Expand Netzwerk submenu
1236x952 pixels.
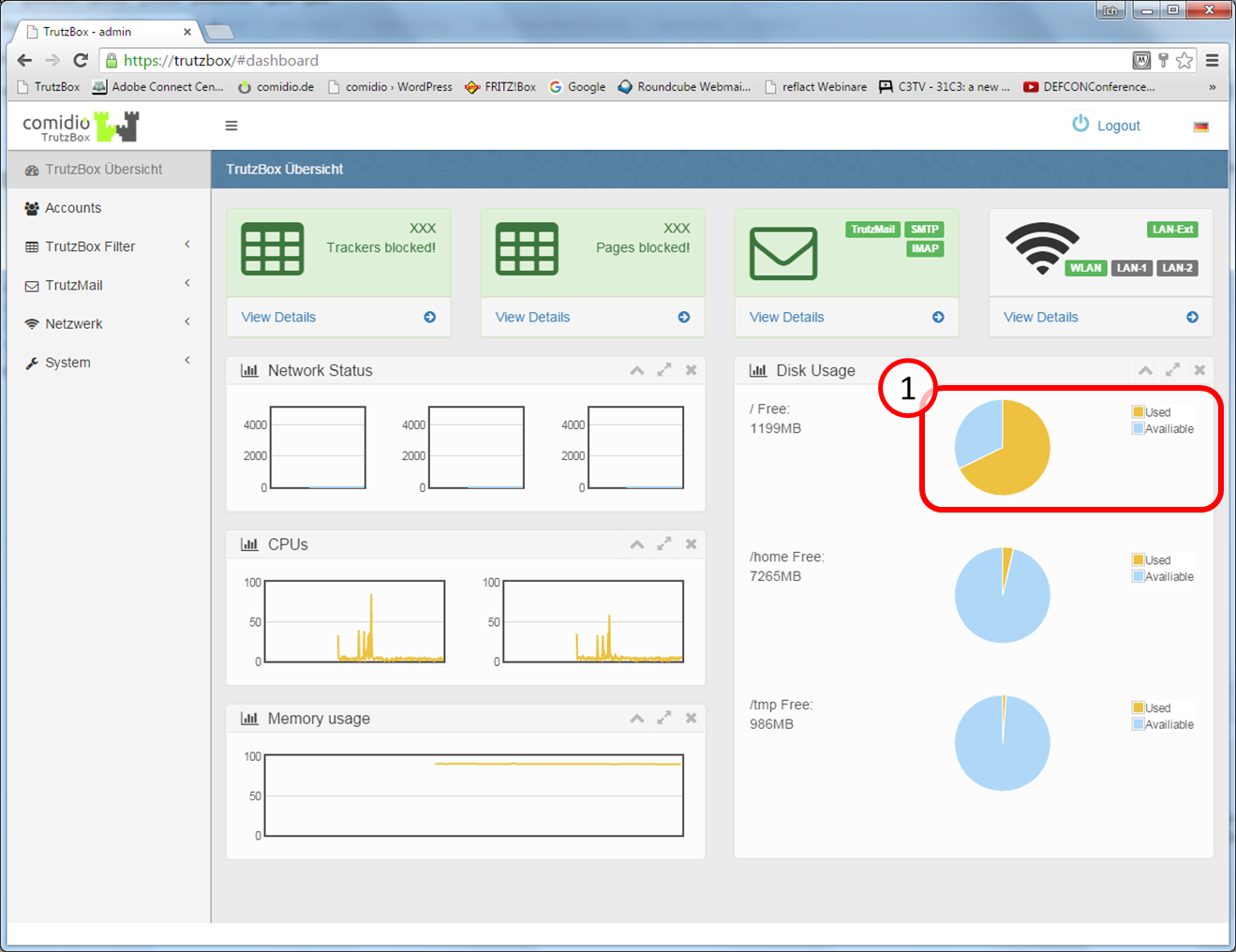109,323
